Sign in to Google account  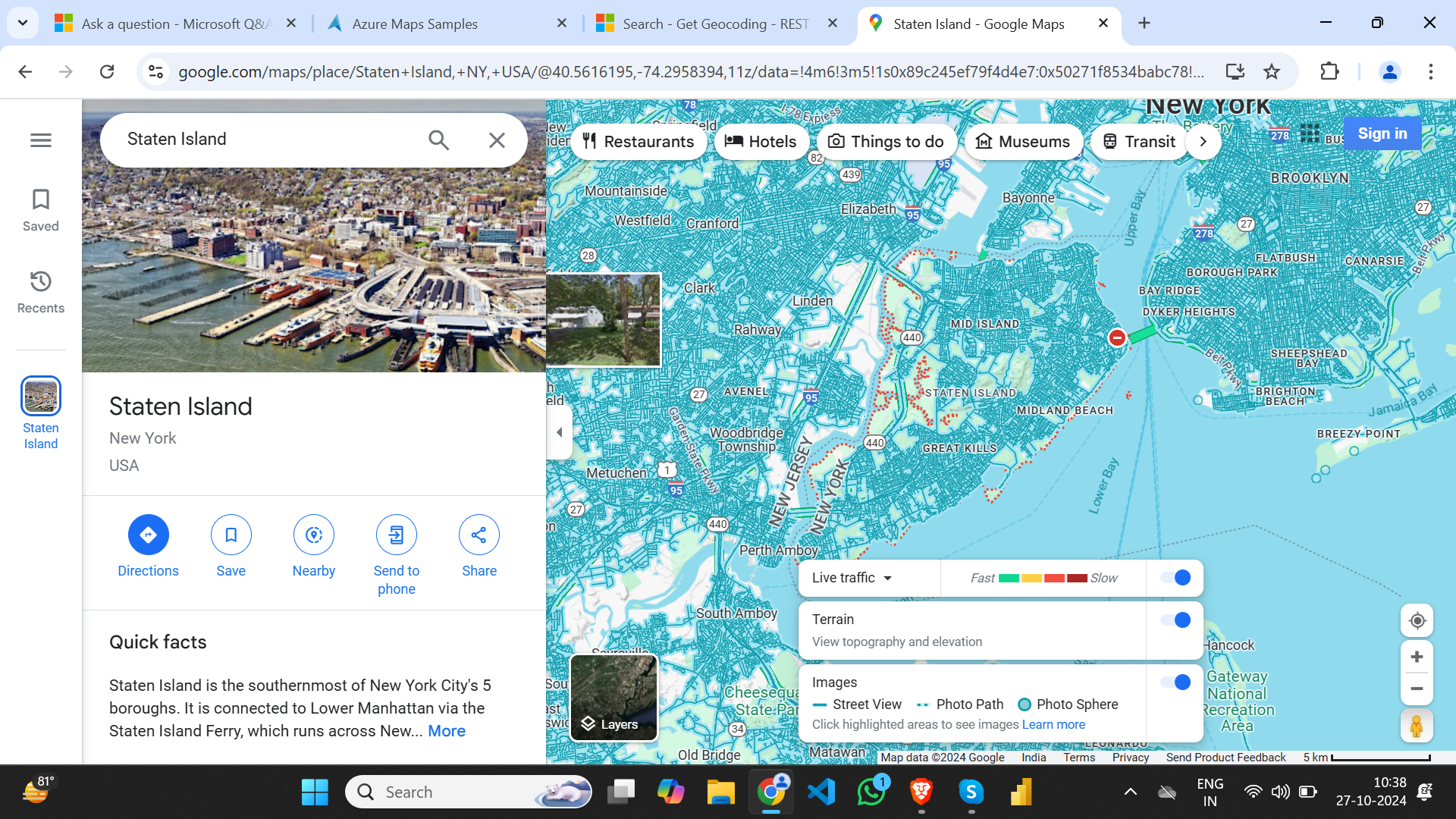1382,133
